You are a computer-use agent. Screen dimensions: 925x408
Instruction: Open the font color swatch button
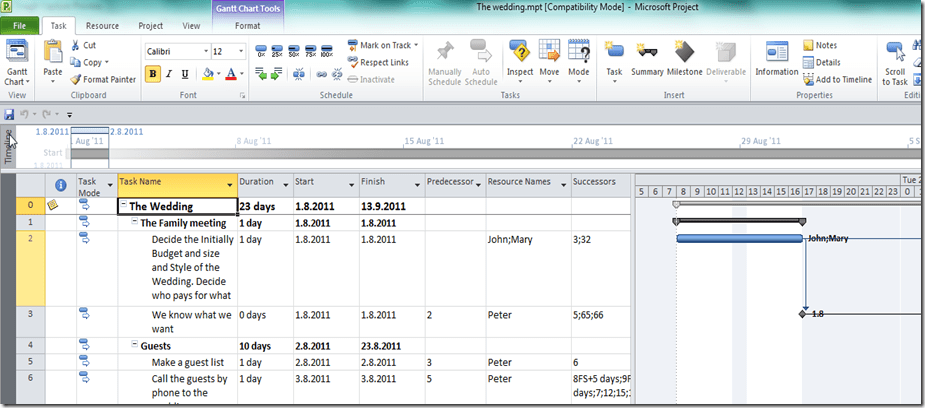pyautogui.click(x=231, y=74)
